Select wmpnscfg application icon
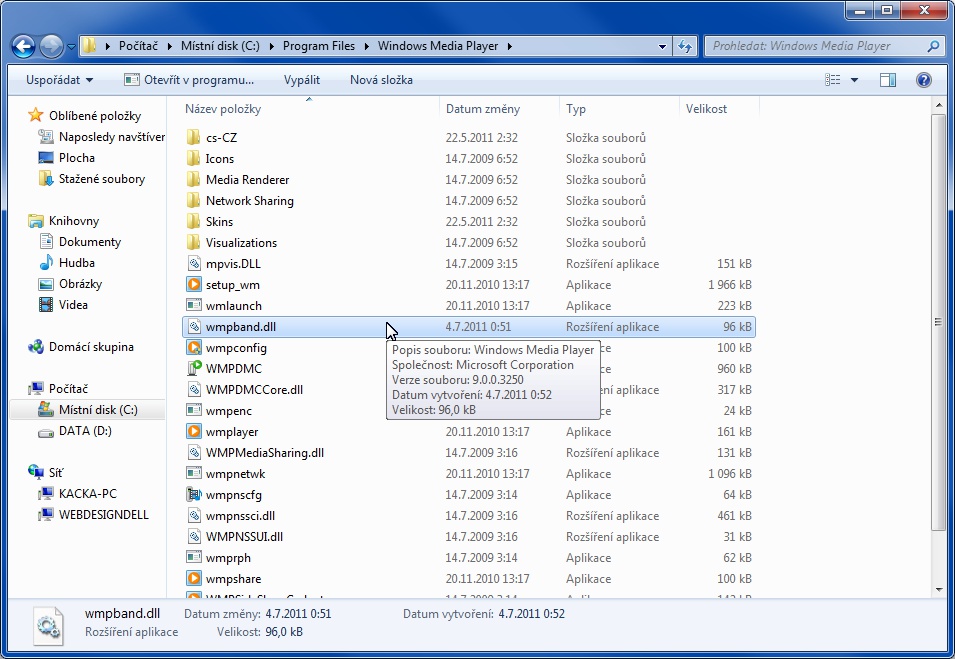 [194, 495]
